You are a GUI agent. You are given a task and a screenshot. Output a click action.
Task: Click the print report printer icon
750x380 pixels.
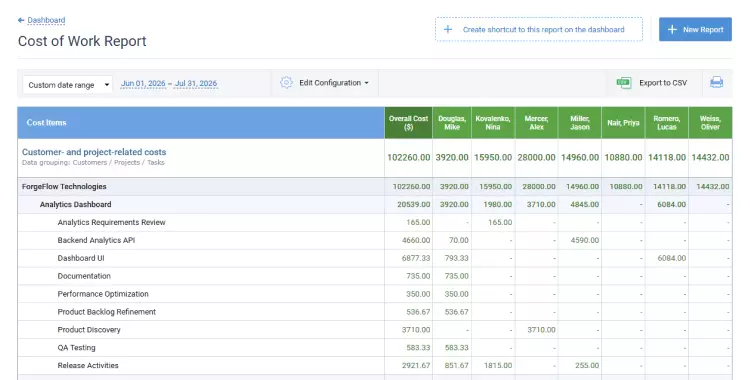(716, 83)
